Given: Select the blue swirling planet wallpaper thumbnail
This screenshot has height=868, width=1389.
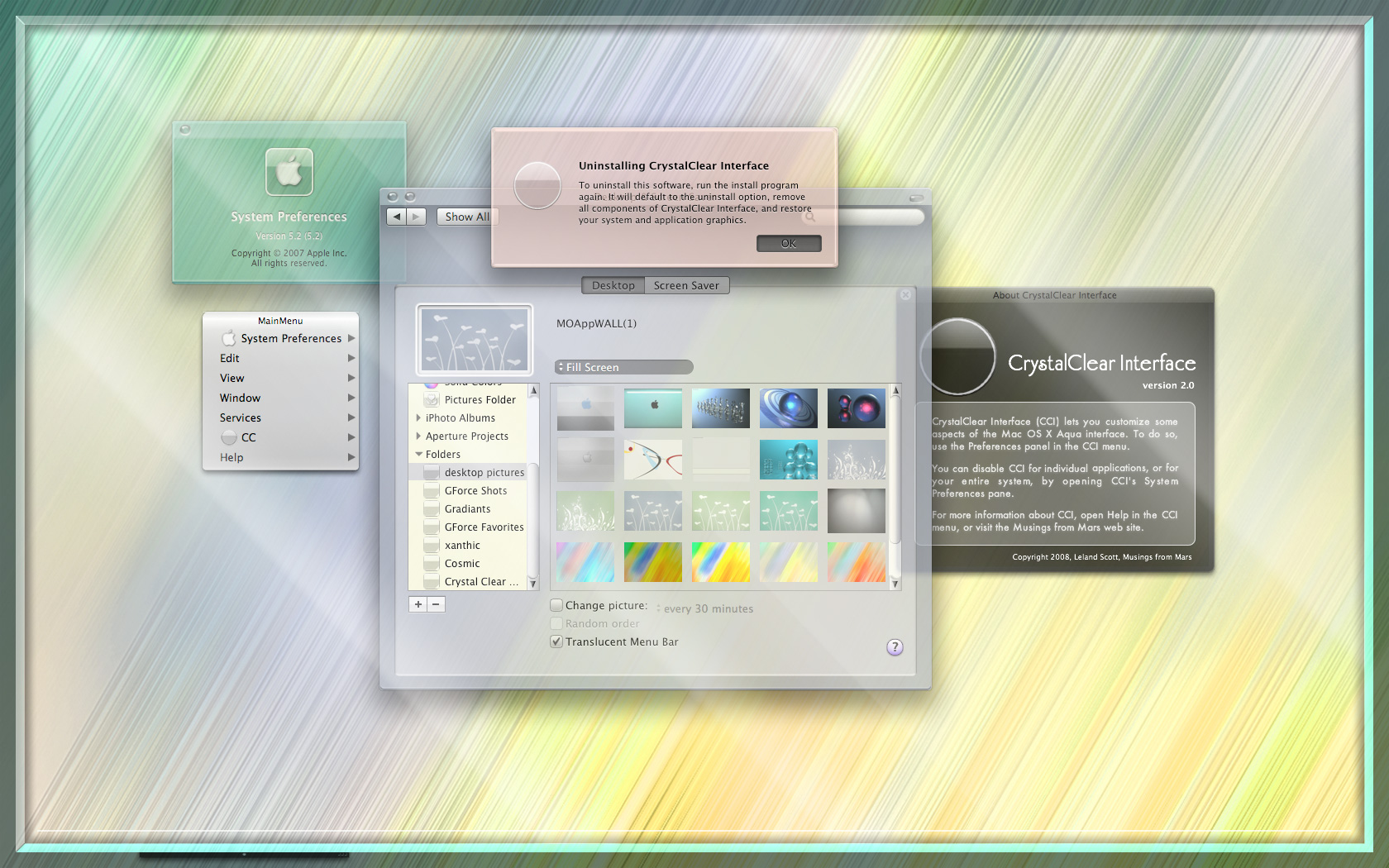Looking at the screenshot, I should [789, 408].
